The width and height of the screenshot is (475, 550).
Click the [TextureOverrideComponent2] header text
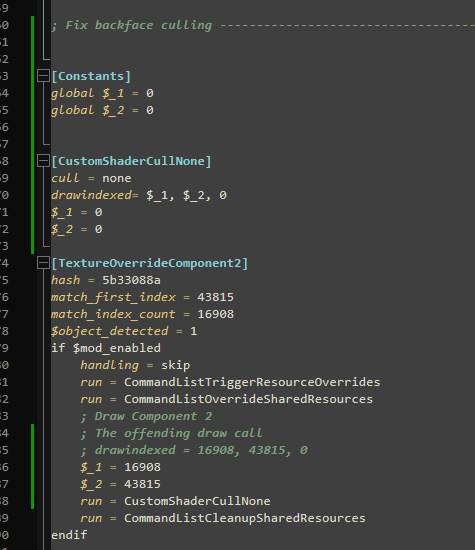[x=150, y=263]
